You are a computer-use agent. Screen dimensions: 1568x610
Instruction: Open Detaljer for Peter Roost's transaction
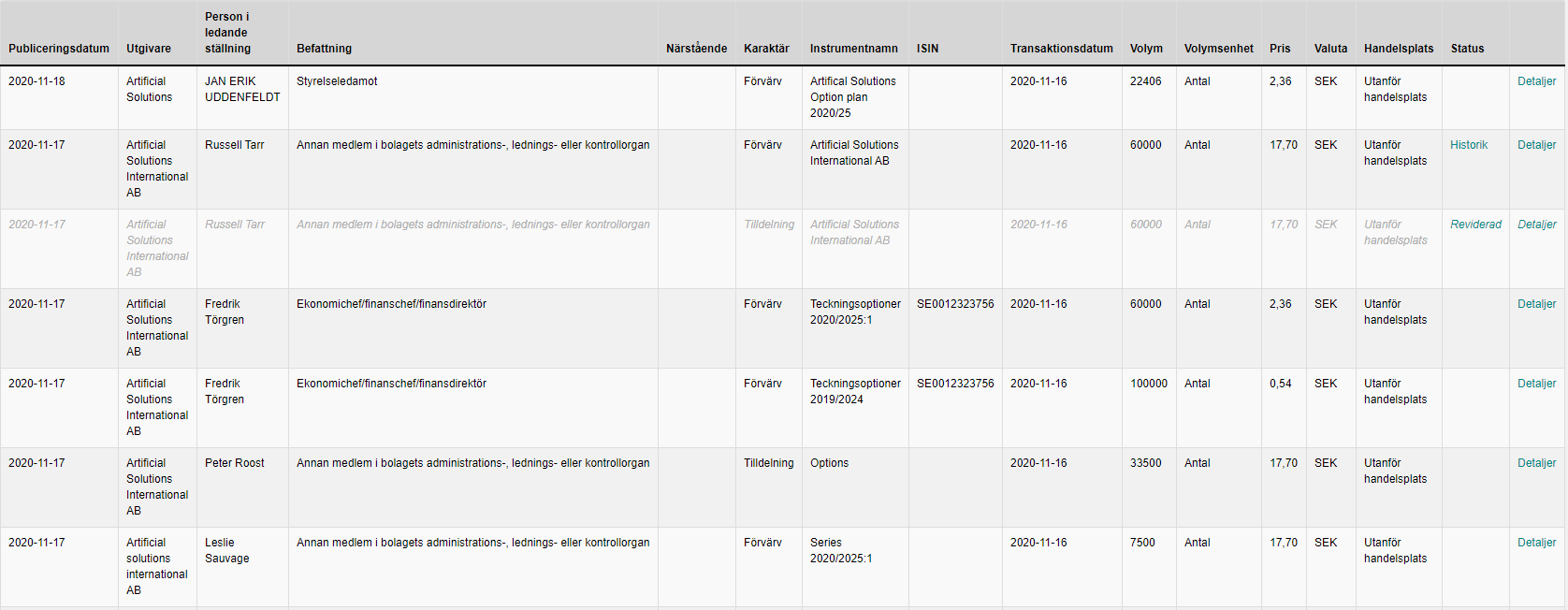click(1536, 463)
